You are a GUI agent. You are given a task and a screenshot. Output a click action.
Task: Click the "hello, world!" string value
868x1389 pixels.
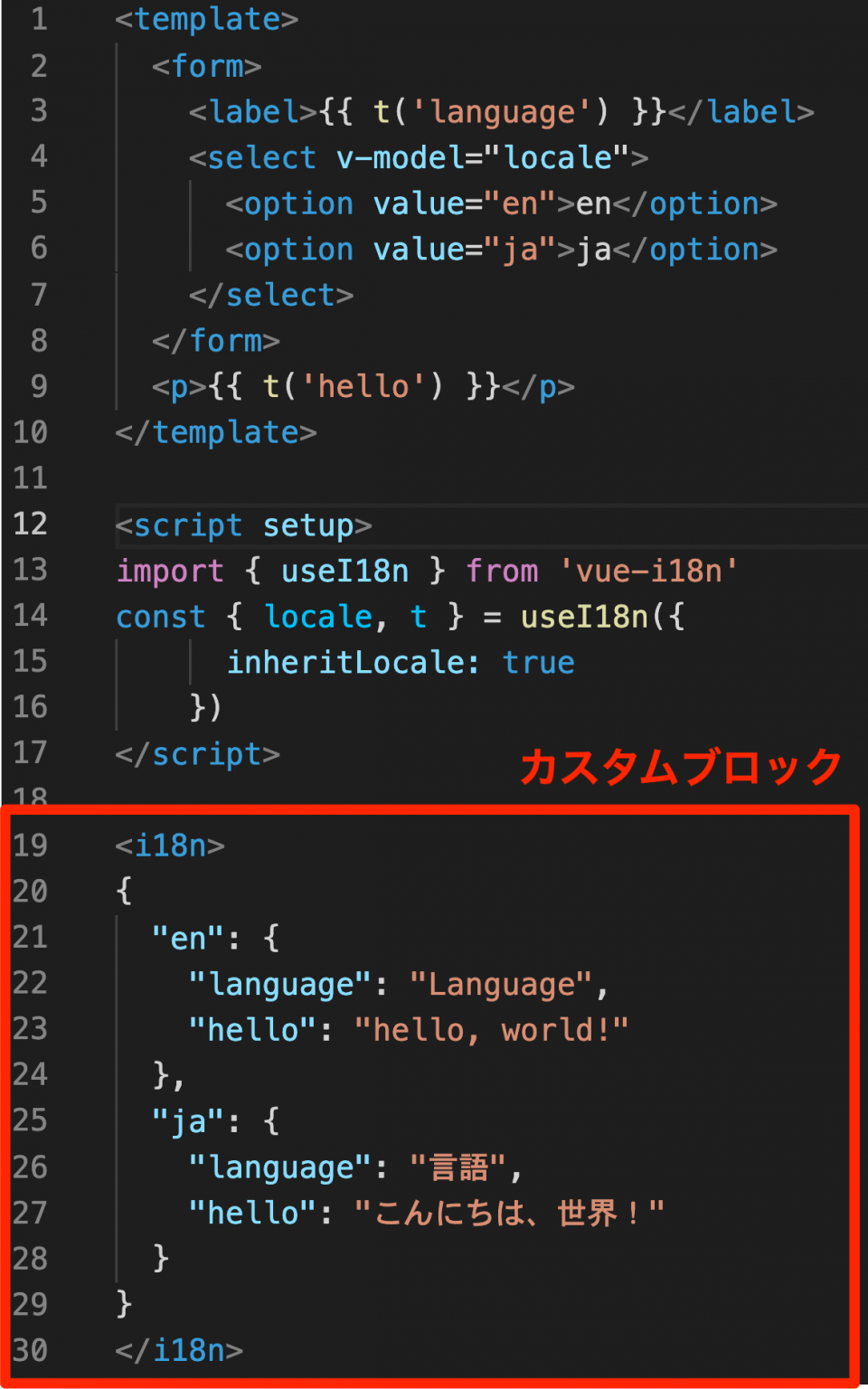pyautogui.click(x=493, y=1029)
